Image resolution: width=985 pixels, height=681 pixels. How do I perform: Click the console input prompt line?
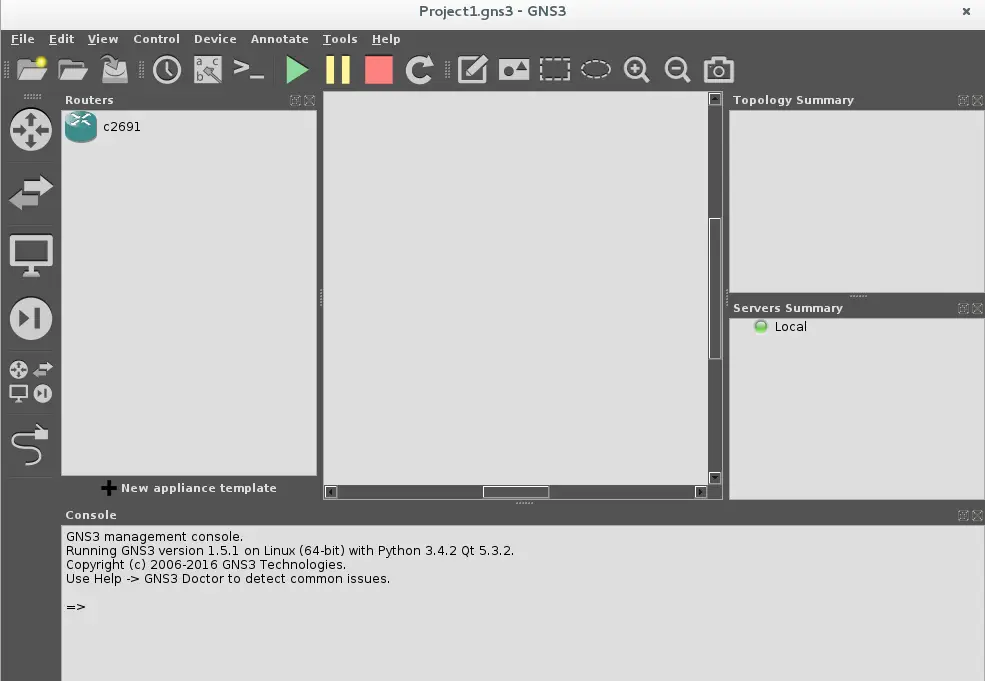click(x=76, y=607)
